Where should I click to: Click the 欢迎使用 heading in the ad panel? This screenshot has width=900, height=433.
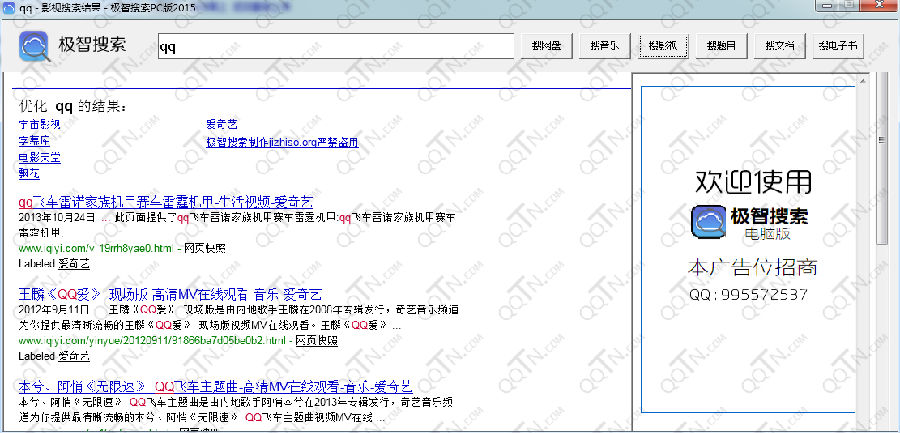(753, 182)
